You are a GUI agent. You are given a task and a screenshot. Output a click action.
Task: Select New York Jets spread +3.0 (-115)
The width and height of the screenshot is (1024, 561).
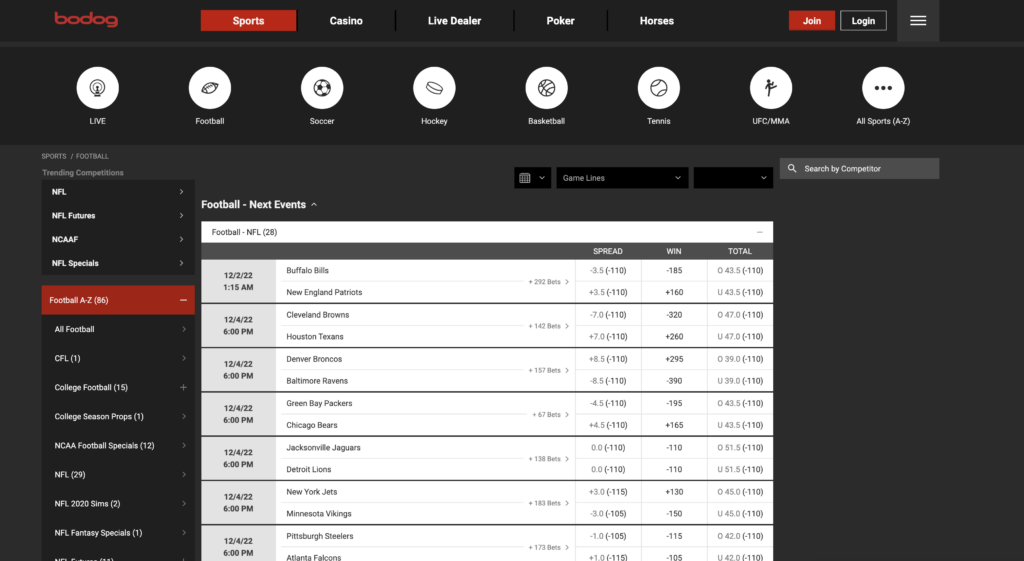[x=608, y=492]
